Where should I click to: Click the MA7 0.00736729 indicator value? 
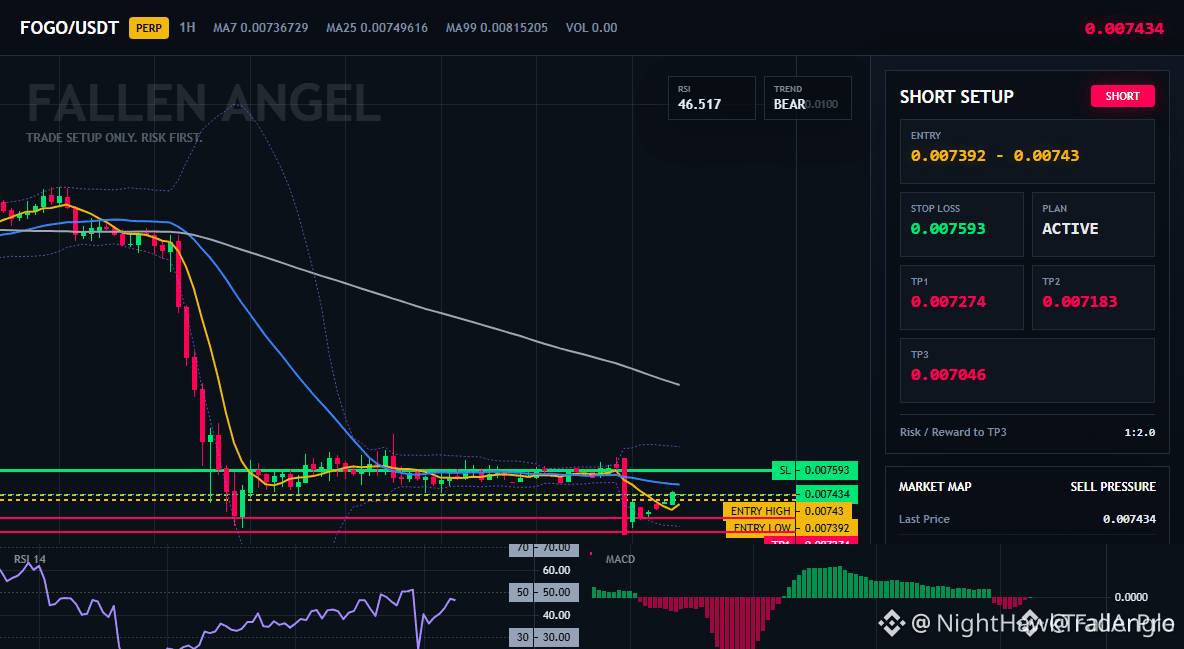tap(261, 28)
